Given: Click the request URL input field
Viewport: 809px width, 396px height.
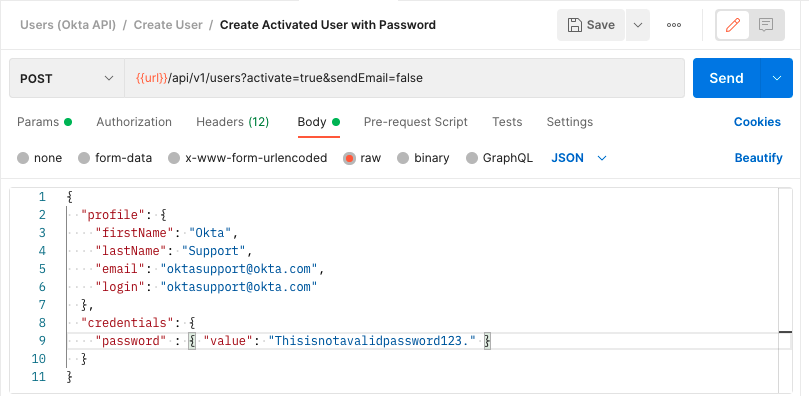Looking at the screenshot, I should [x=404, y=78].
